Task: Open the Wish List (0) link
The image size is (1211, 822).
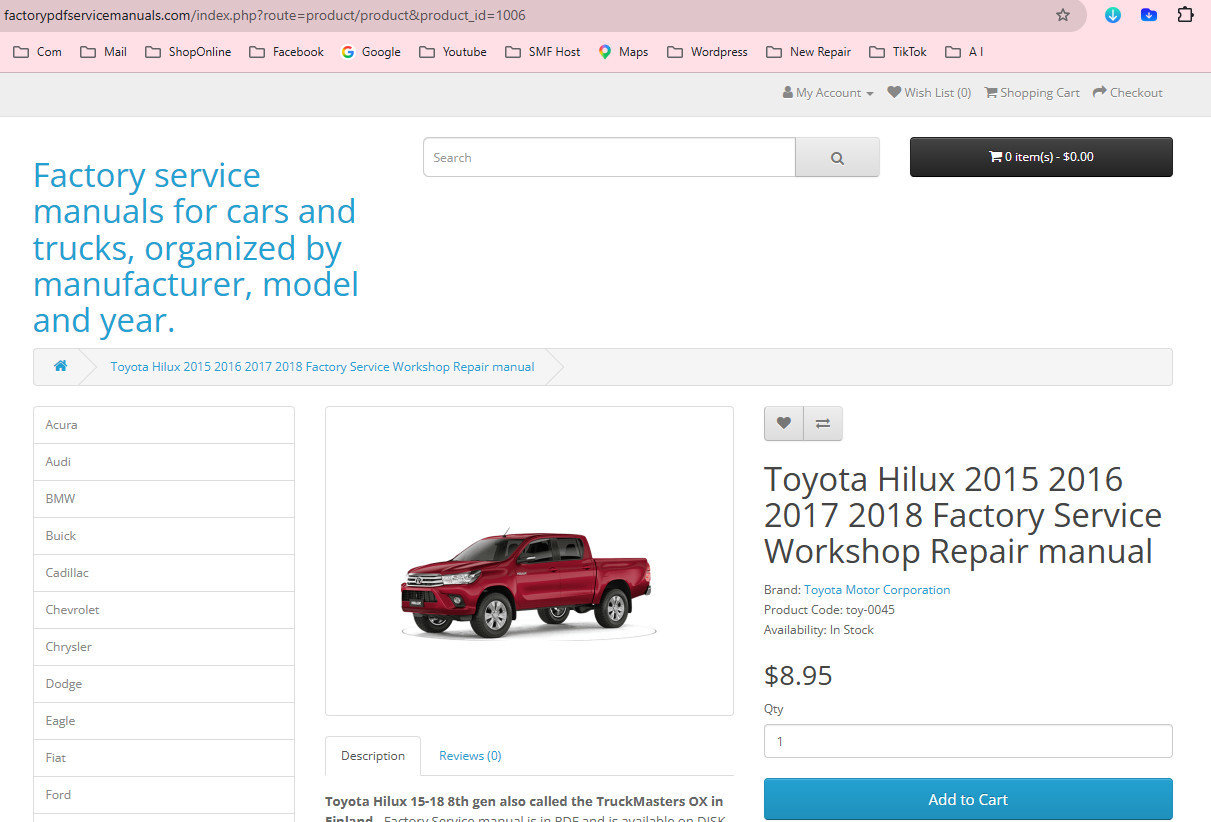Action: click(x=929, y=93)
